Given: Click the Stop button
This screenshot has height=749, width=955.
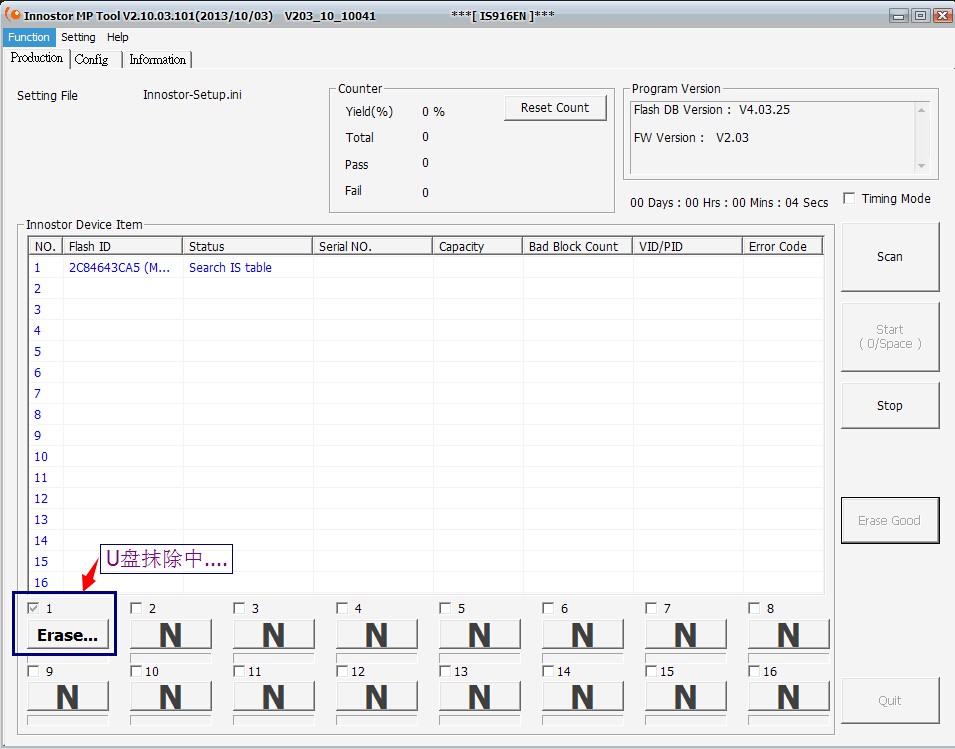Looking at the screenshot, I should pos(889,406).
